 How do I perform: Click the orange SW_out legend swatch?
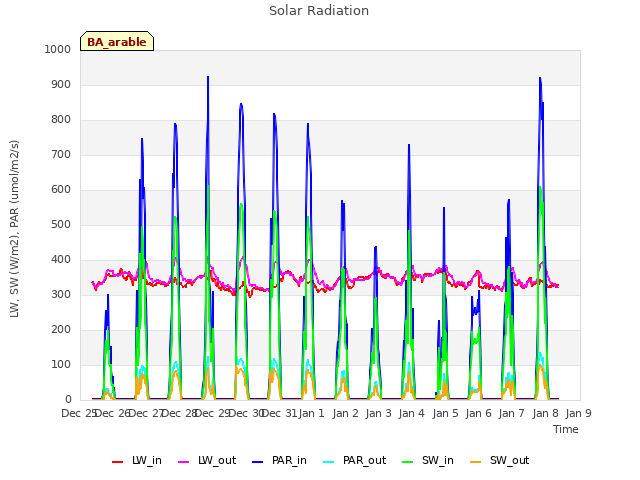(476, 462)
